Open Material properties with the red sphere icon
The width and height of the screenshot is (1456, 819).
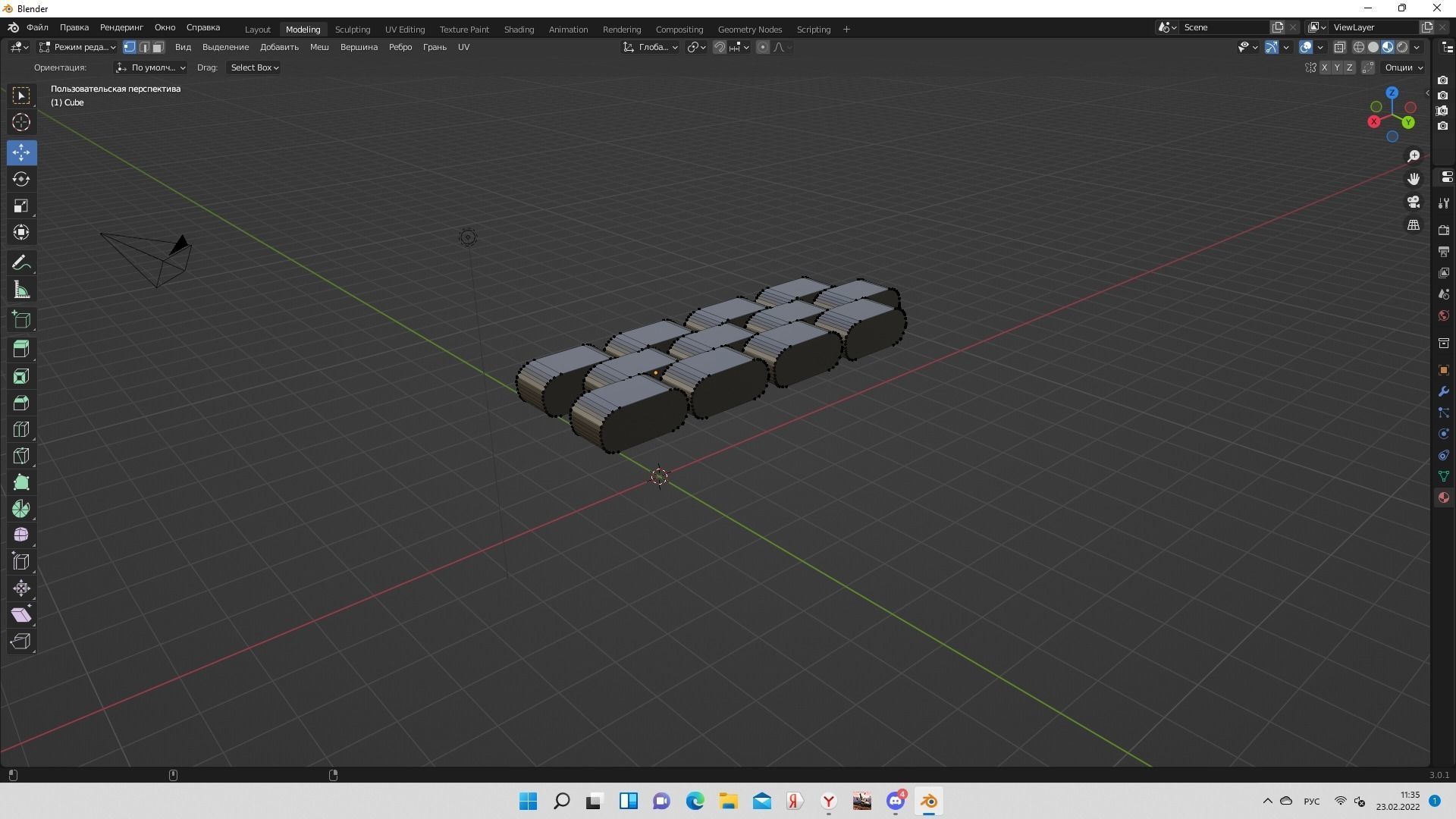point(1444,497)
